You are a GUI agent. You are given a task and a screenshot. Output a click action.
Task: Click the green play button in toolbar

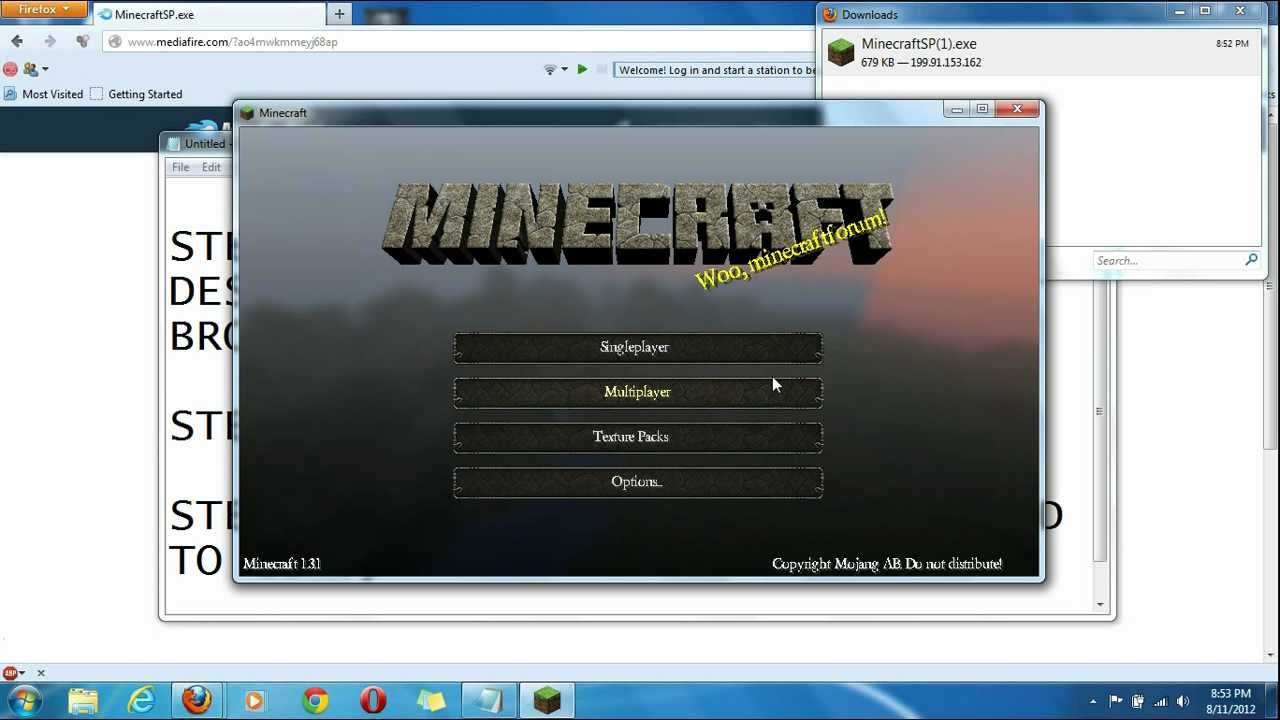582,69
